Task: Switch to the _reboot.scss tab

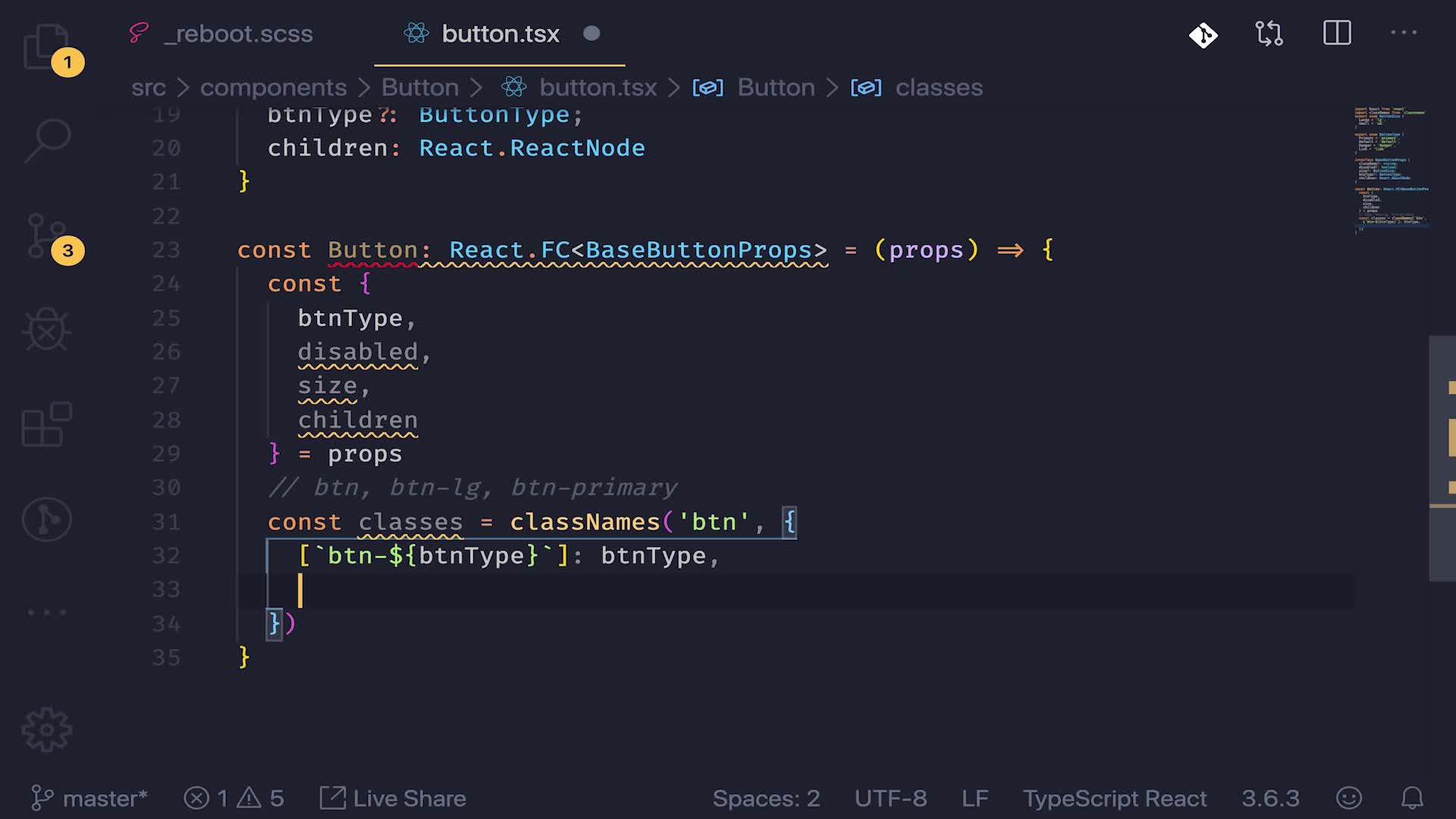Action: pyautogui.click(x=237, y=34)
